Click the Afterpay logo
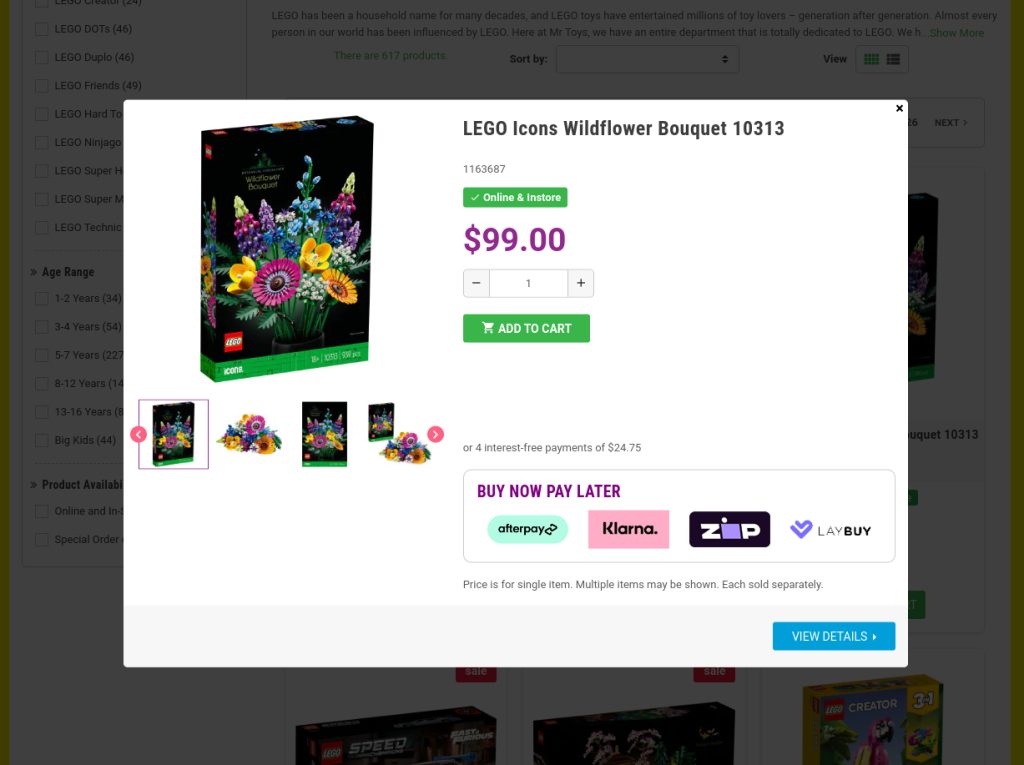 click(528, 529)
